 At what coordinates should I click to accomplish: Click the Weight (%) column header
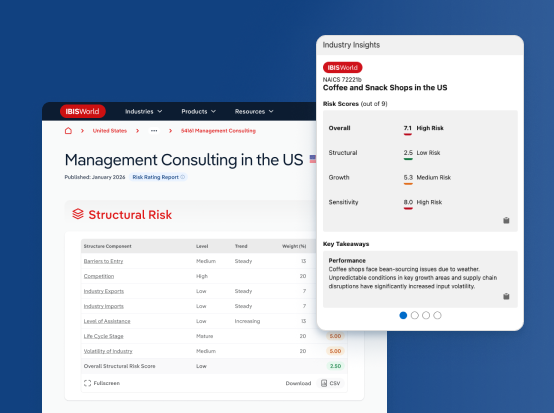(294, 246)
